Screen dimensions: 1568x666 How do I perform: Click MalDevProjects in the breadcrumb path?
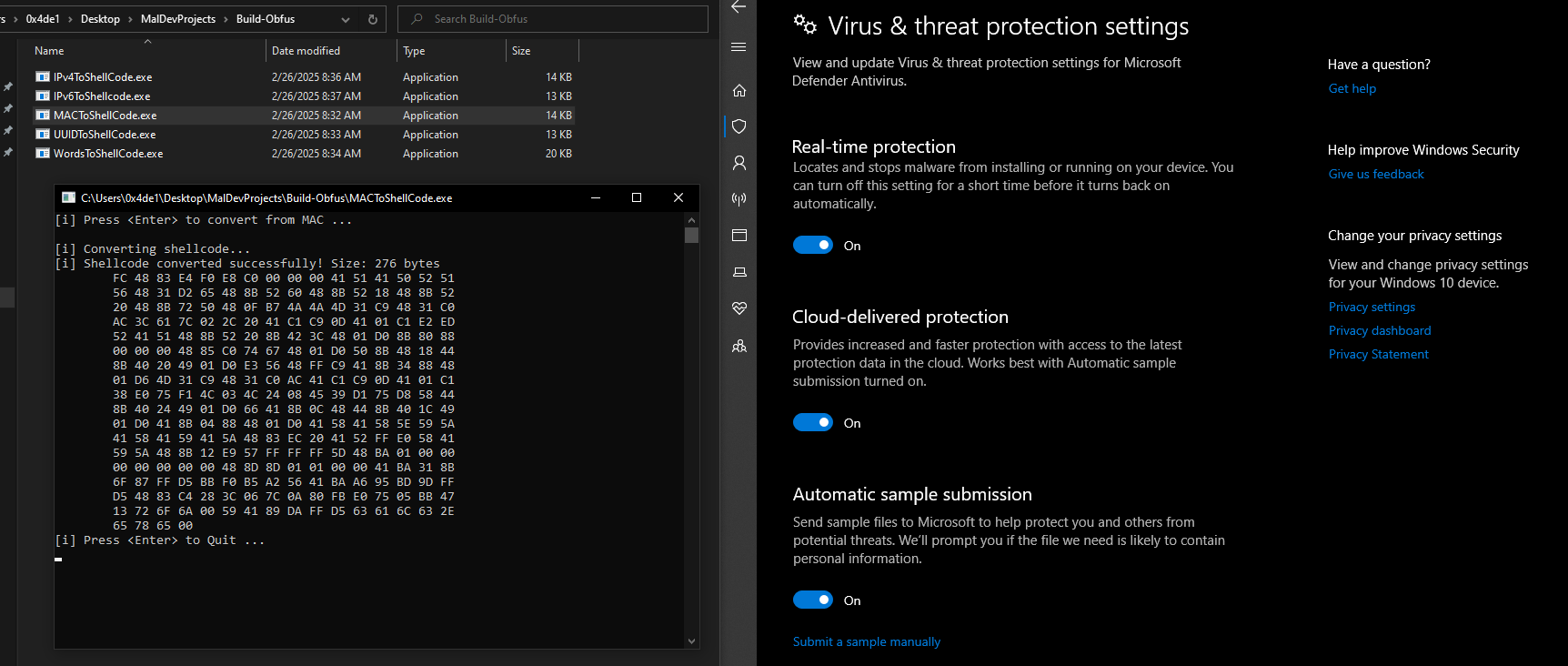tap(178, 19)
